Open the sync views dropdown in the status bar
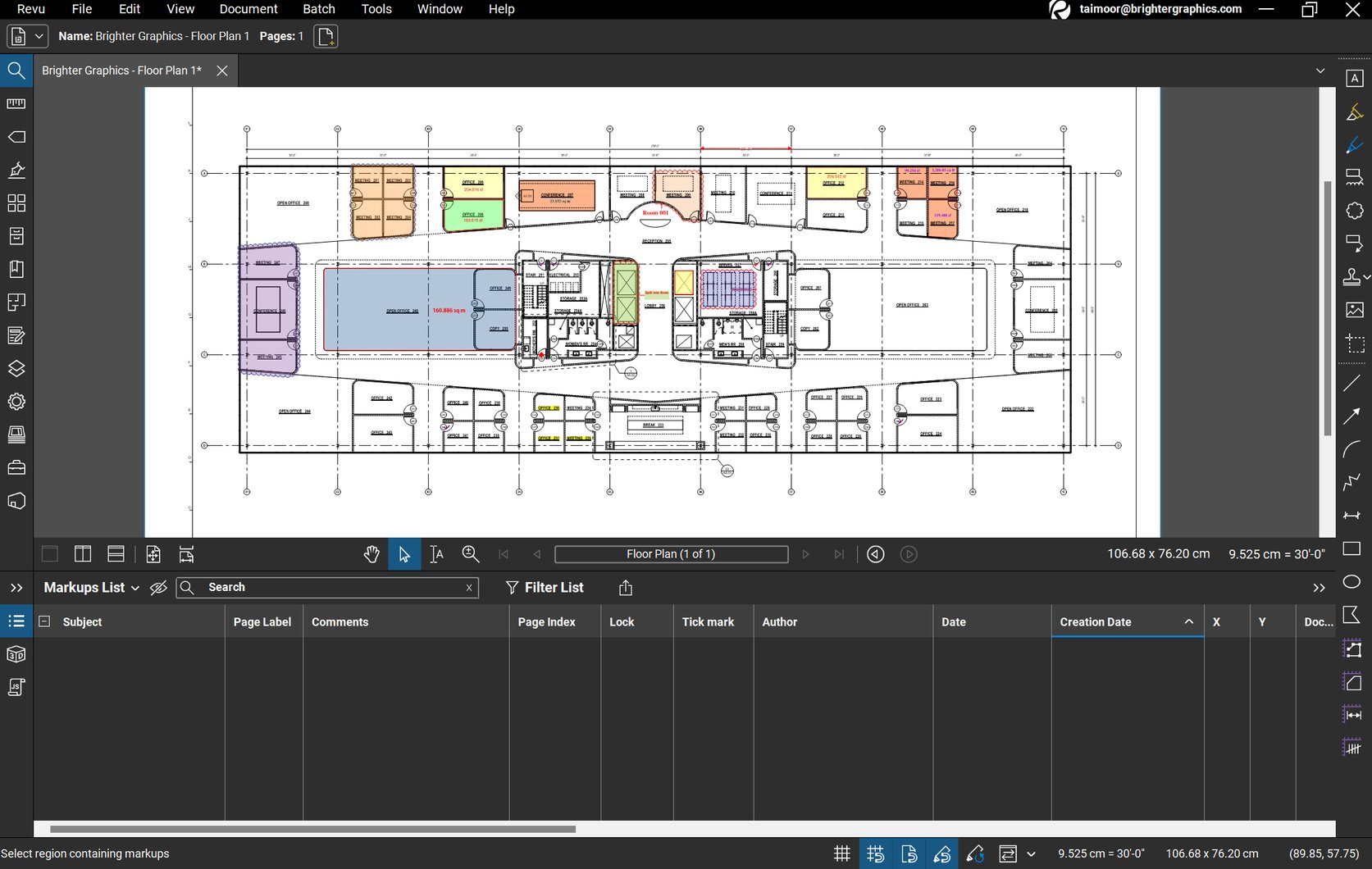Viewport: 1372px width, 869px height. tap(1031, 853)
